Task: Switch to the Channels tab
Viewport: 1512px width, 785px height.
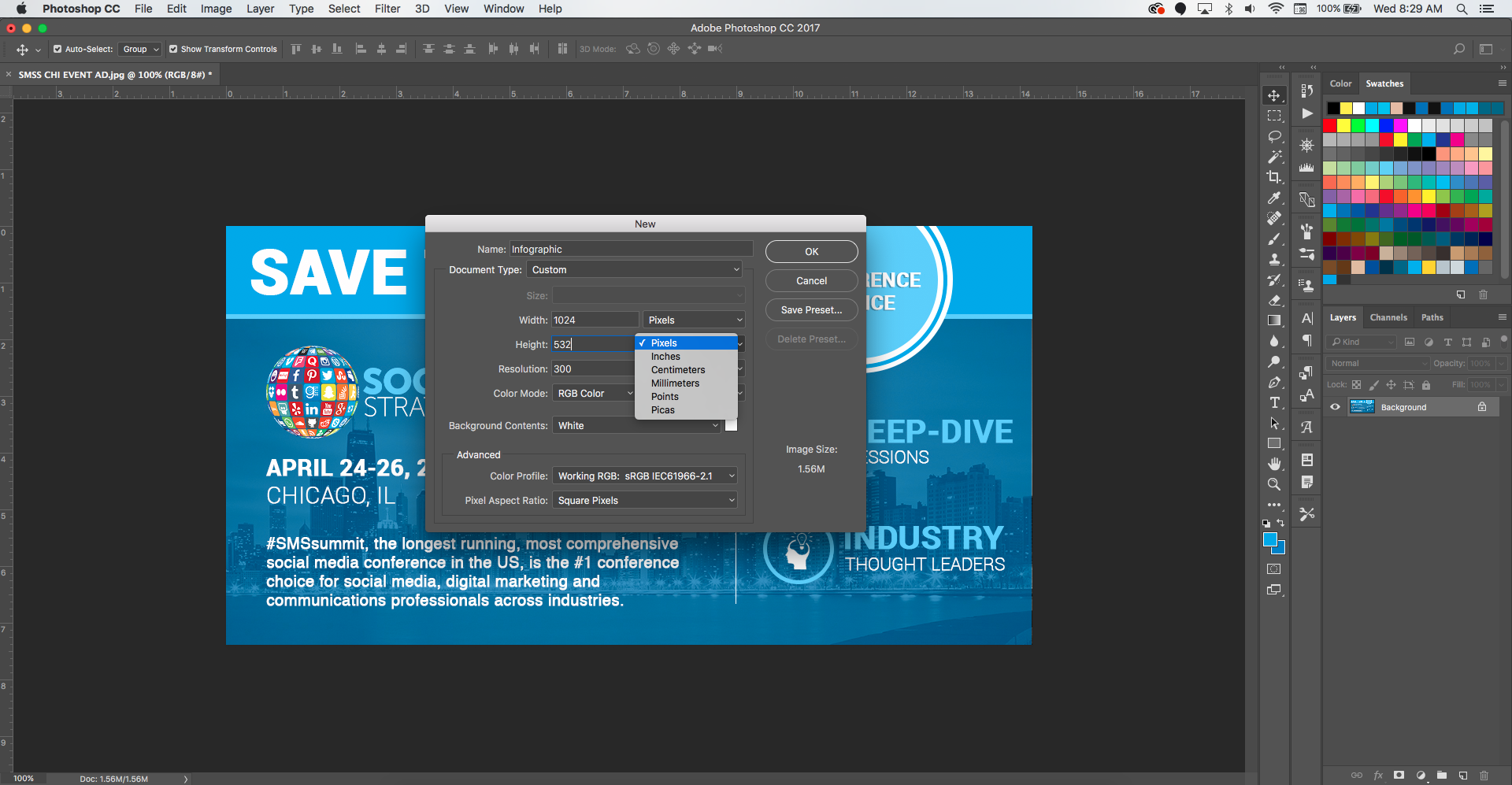Action: [1388, 317]
